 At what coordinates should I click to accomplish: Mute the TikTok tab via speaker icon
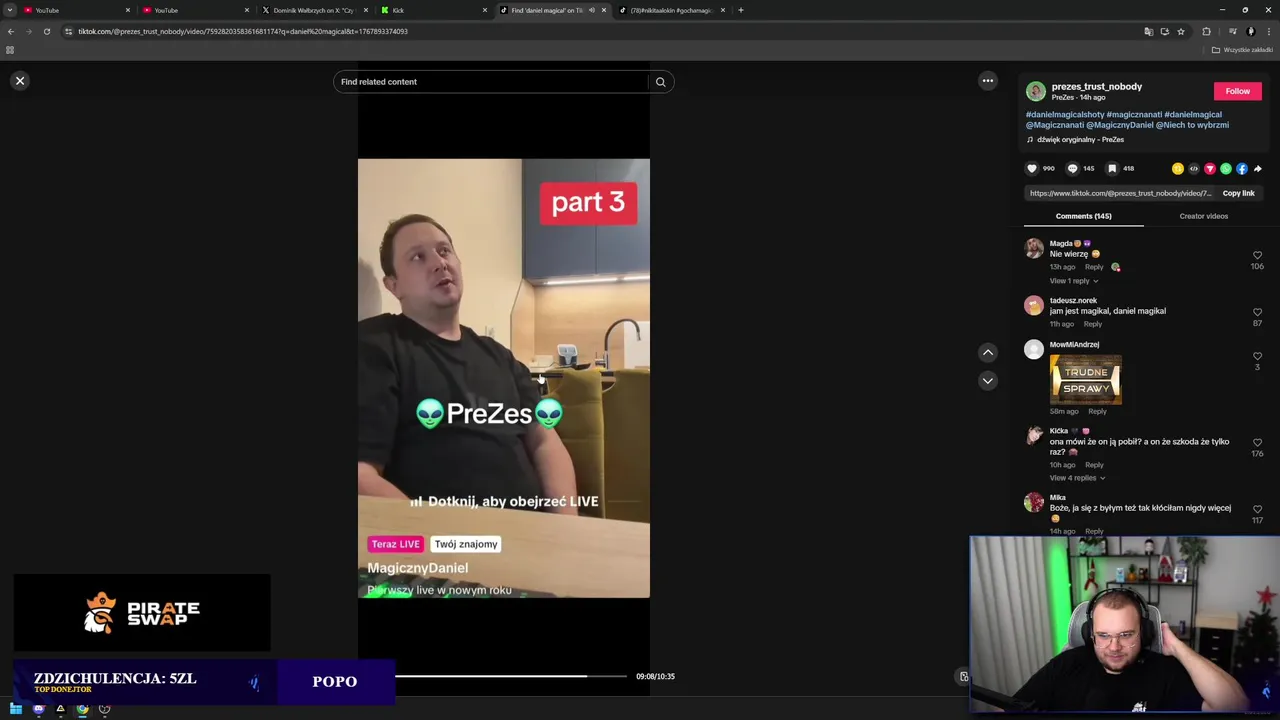pyautogui.click(x=591, y=10)
